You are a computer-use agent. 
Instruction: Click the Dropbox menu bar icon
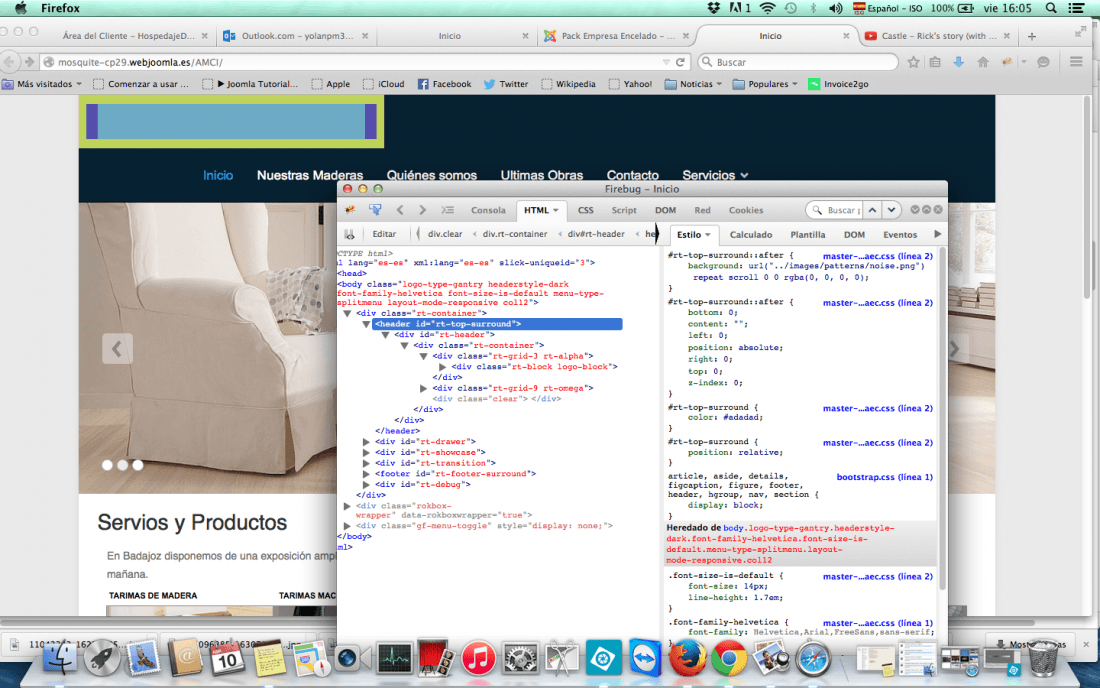click(713, 8)
